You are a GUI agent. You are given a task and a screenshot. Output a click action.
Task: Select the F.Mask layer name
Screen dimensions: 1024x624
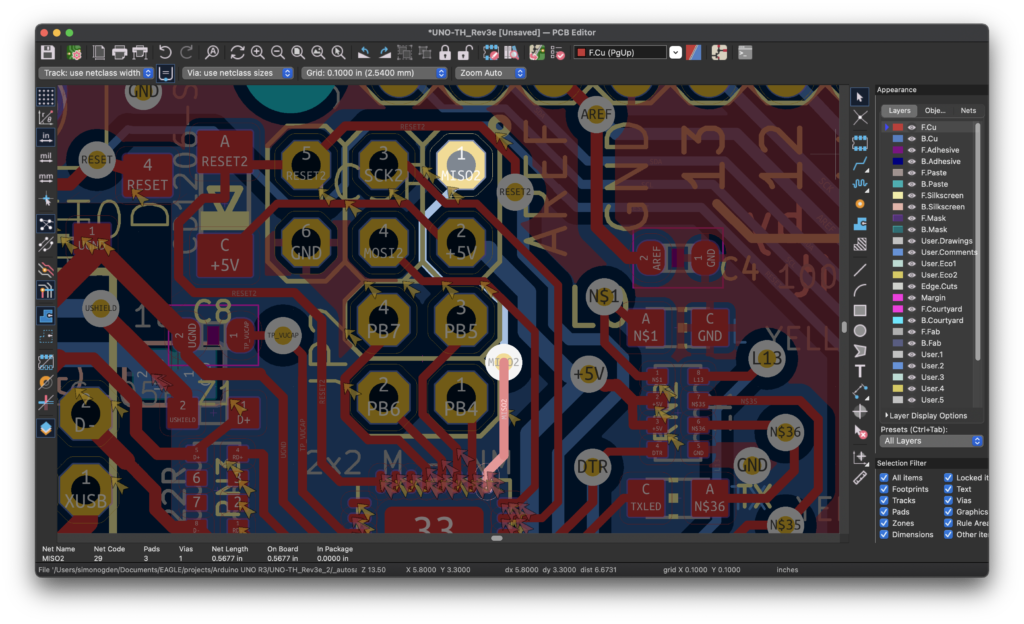coord(933,219)
